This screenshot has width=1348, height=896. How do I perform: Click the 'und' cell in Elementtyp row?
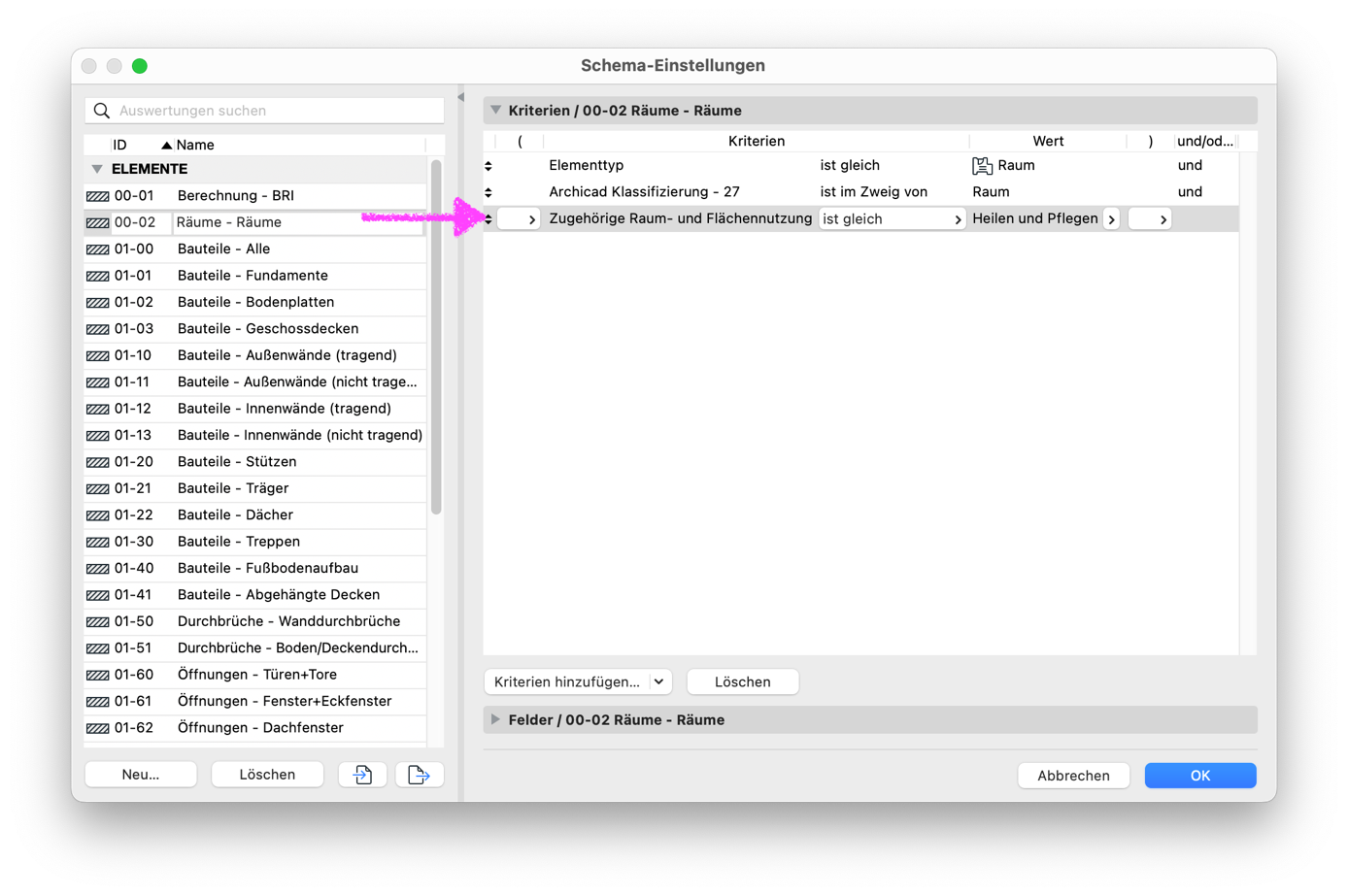click(1190, 166)
